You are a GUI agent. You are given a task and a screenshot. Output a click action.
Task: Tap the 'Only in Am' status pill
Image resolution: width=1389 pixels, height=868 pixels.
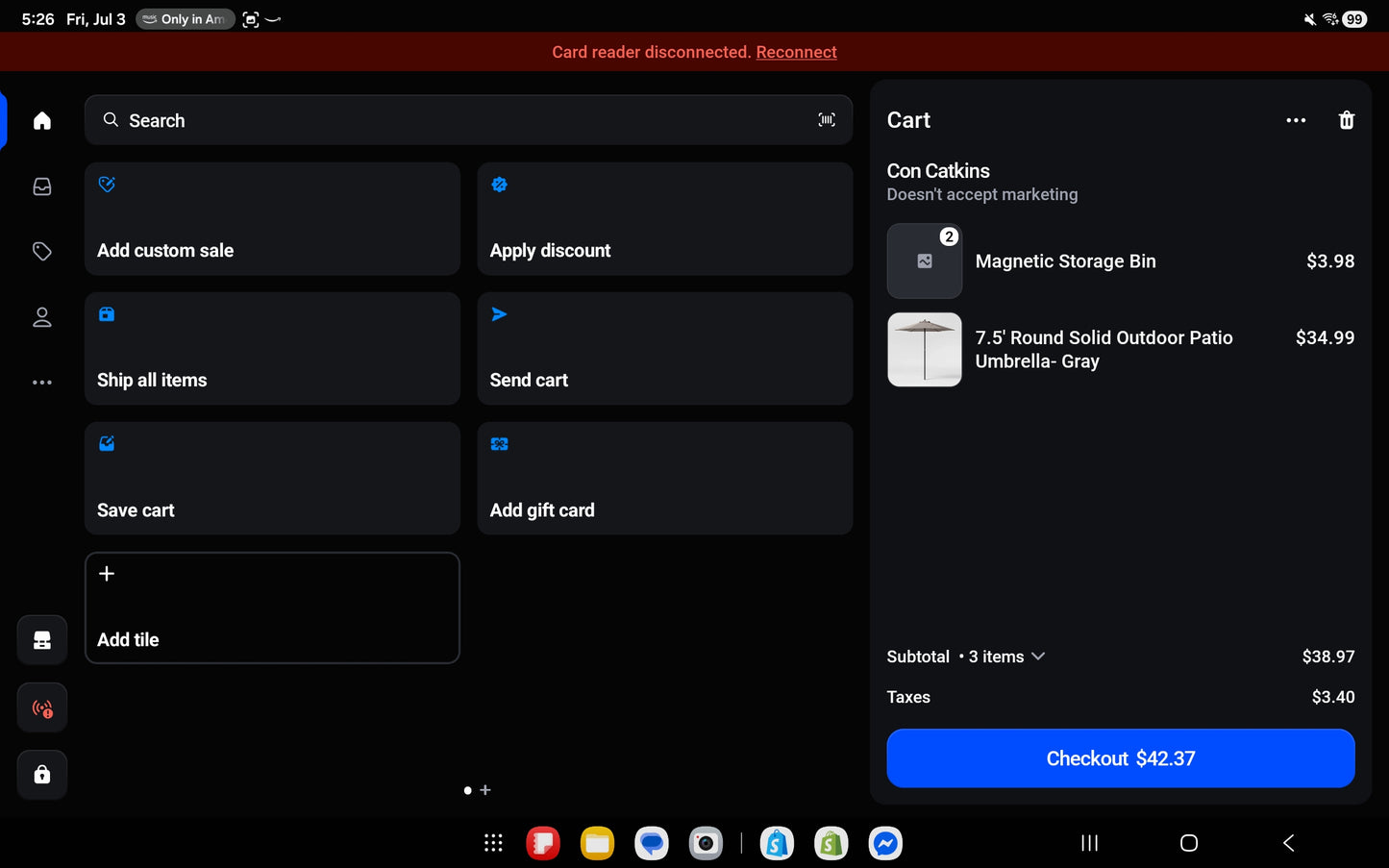coord(186,19)
